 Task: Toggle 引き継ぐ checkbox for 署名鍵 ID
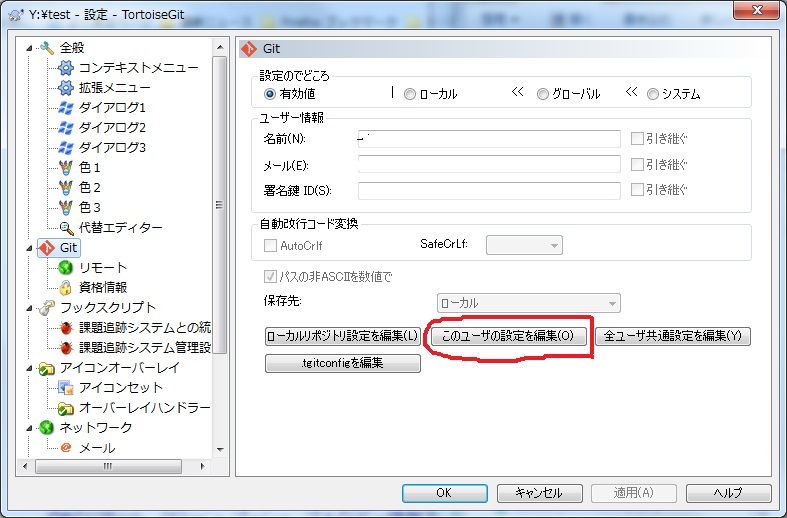pyautogui.click(x=637, y=189)
